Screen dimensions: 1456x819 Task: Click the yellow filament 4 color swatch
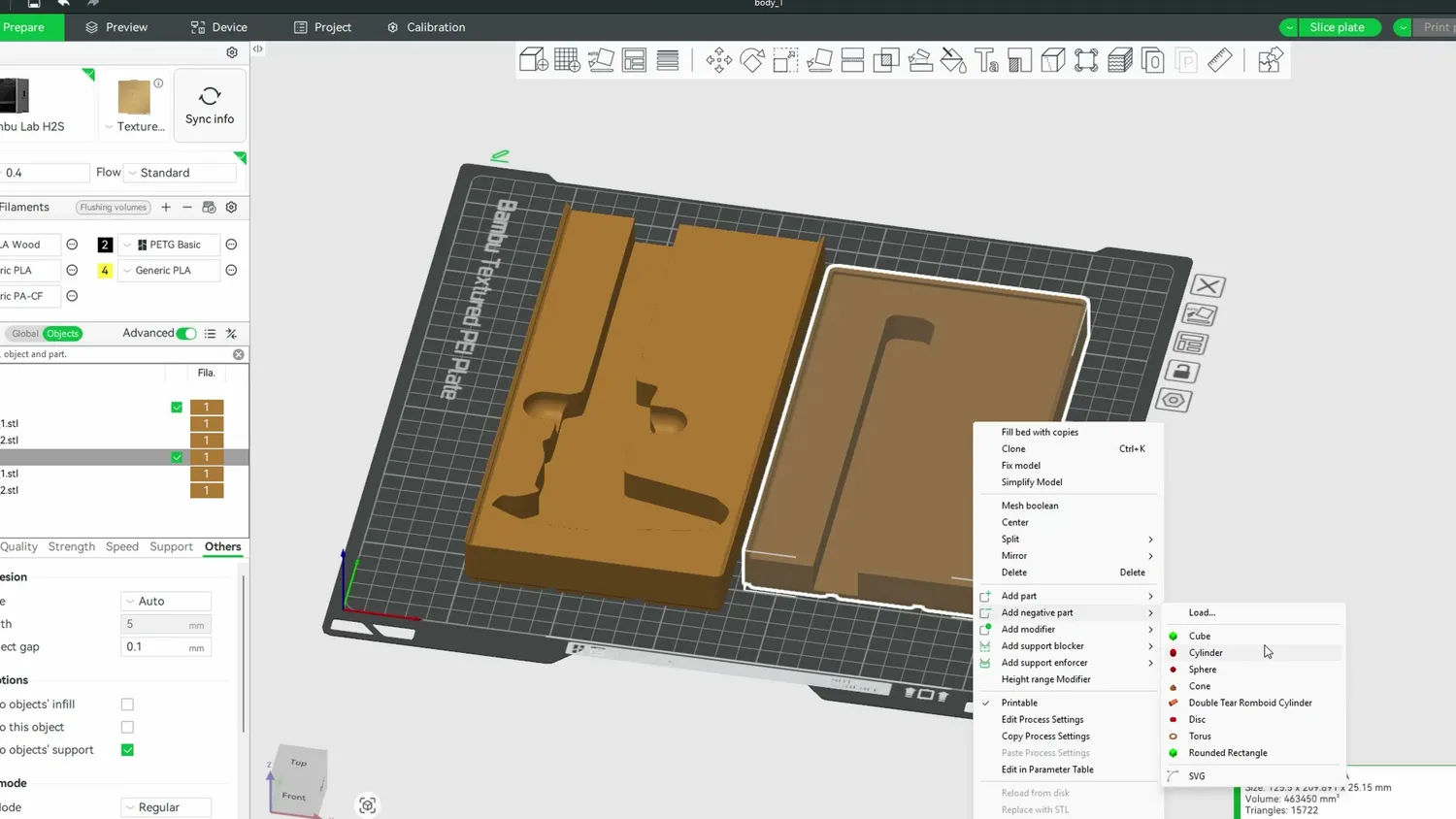coord(105,271)
